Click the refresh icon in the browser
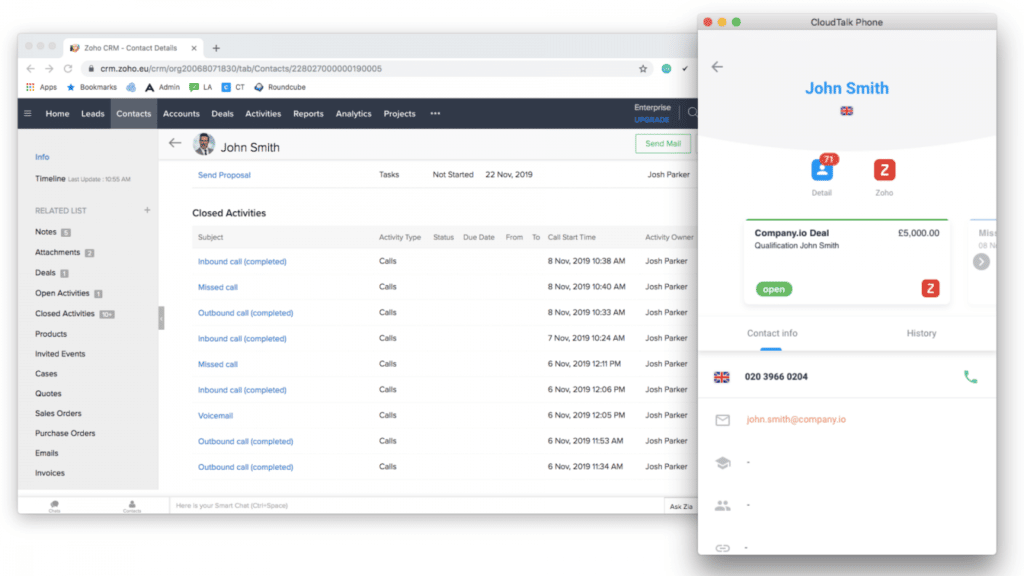 (x=66, y=68)
